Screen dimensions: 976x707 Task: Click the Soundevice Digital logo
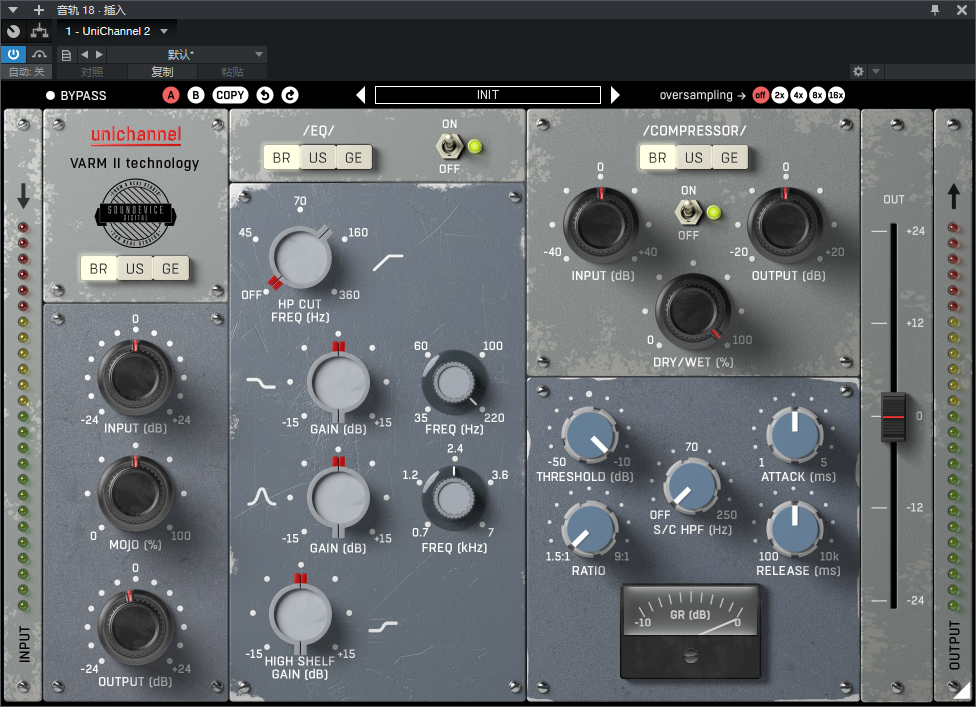tap(136, 213)
